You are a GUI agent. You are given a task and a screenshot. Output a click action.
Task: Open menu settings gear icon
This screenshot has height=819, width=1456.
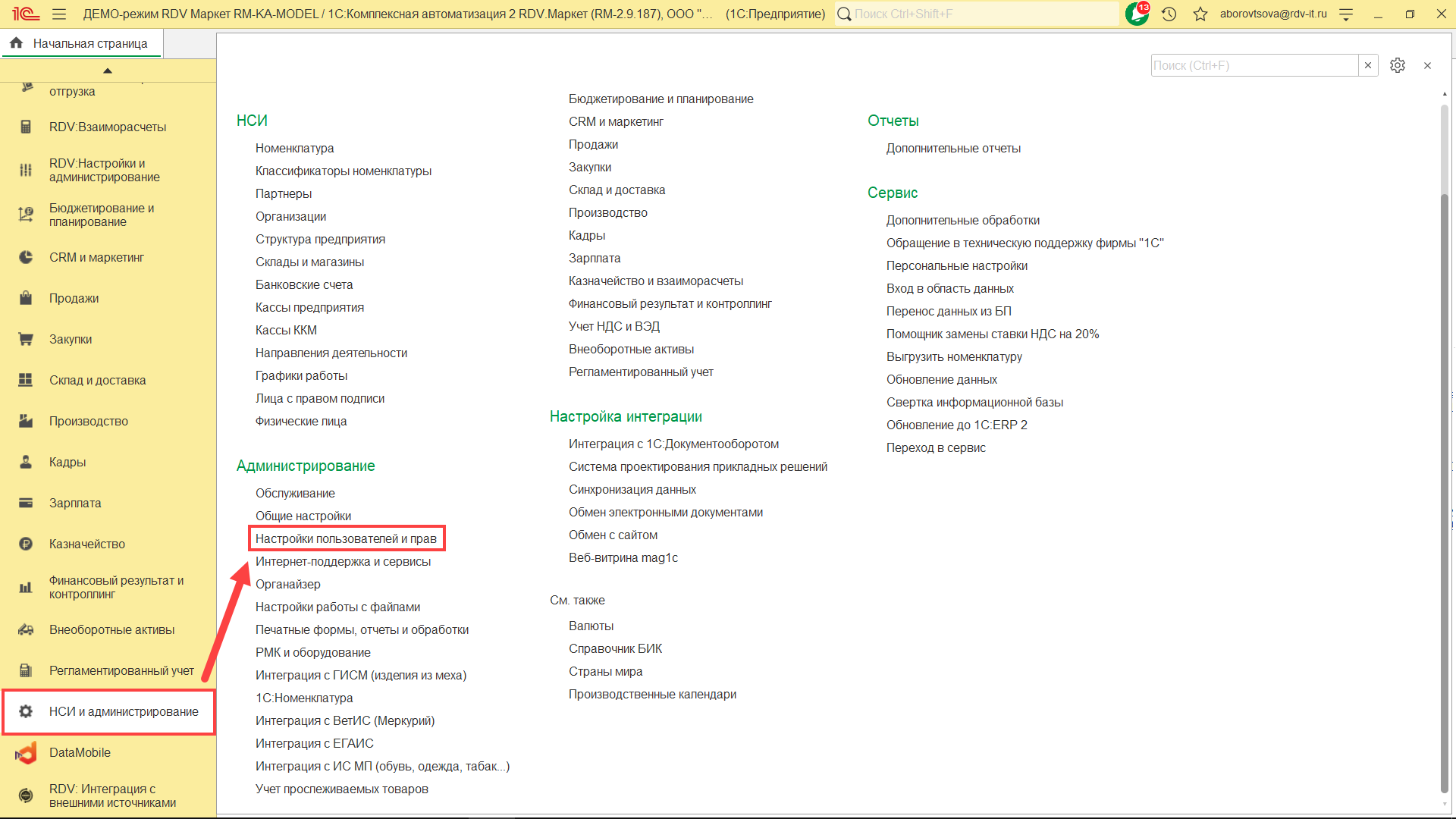1397,65
